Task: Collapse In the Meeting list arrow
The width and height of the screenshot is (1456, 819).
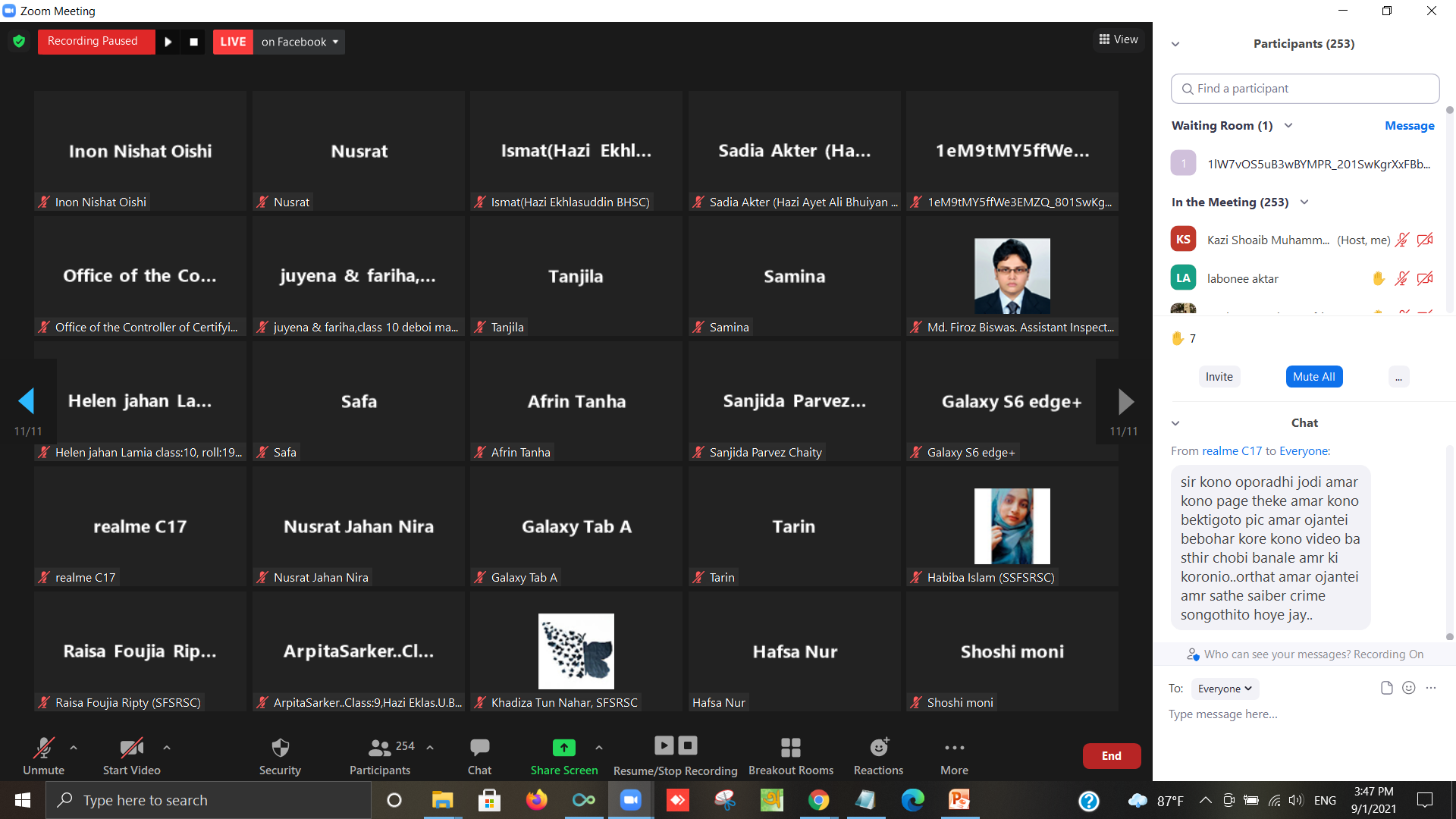Action: (1304, 202)
